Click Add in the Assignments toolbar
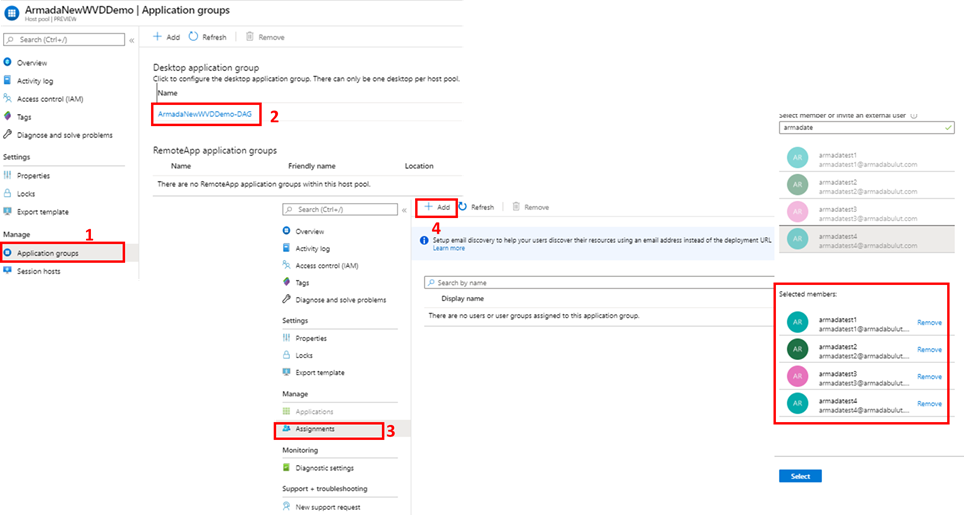This screenshot has width=964, height=515. [437, 208]
